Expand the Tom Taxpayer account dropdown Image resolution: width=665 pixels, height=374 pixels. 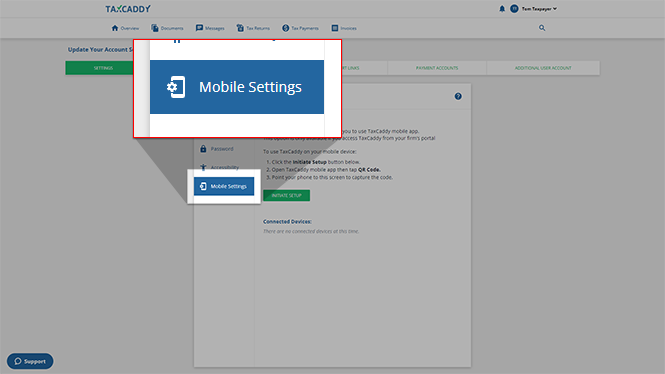[x=539, y=8]
